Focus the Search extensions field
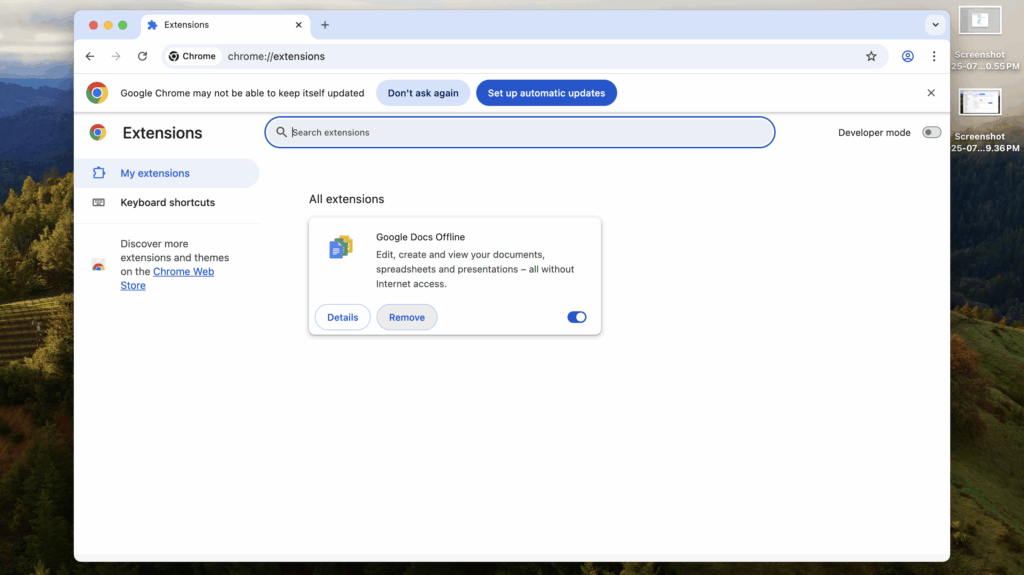This screenshot has height=575, width=1024. tap(520, 132)
